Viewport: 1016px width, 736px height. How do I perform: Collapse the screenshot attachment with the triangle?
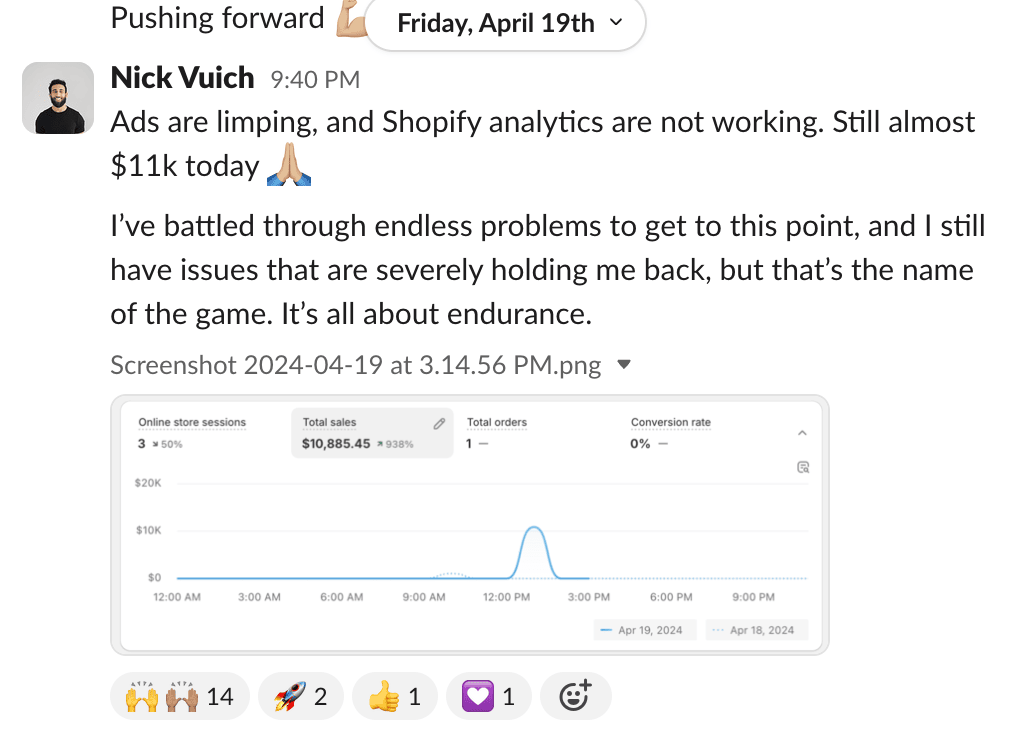pos(625,365)
